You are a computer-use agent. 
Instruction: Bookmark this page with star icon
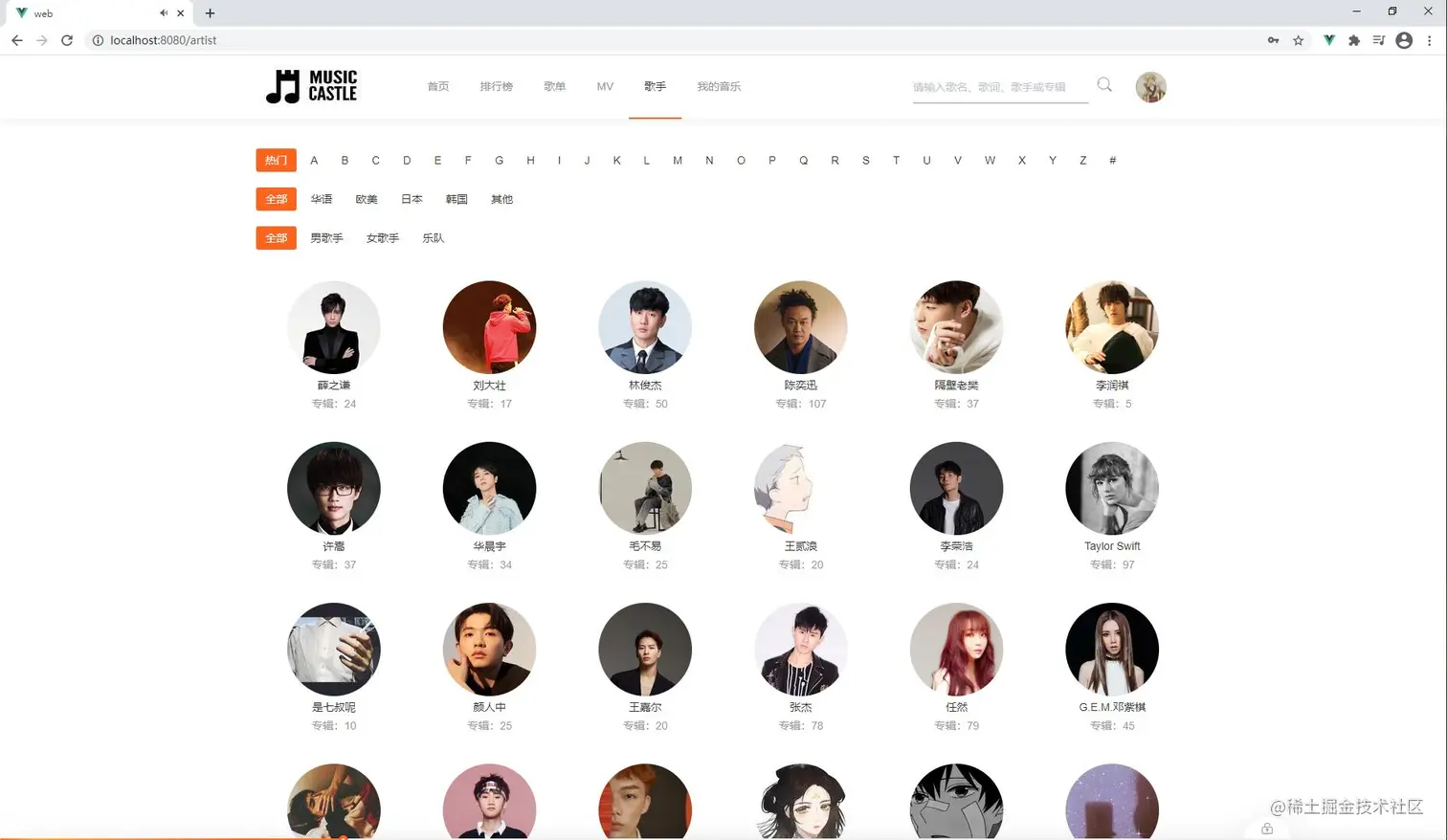(1298, 40)
